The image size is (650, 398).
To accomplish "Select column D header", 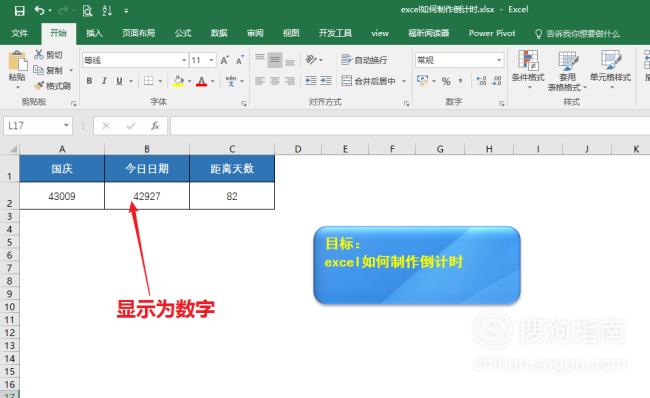I will pos(298,149).
